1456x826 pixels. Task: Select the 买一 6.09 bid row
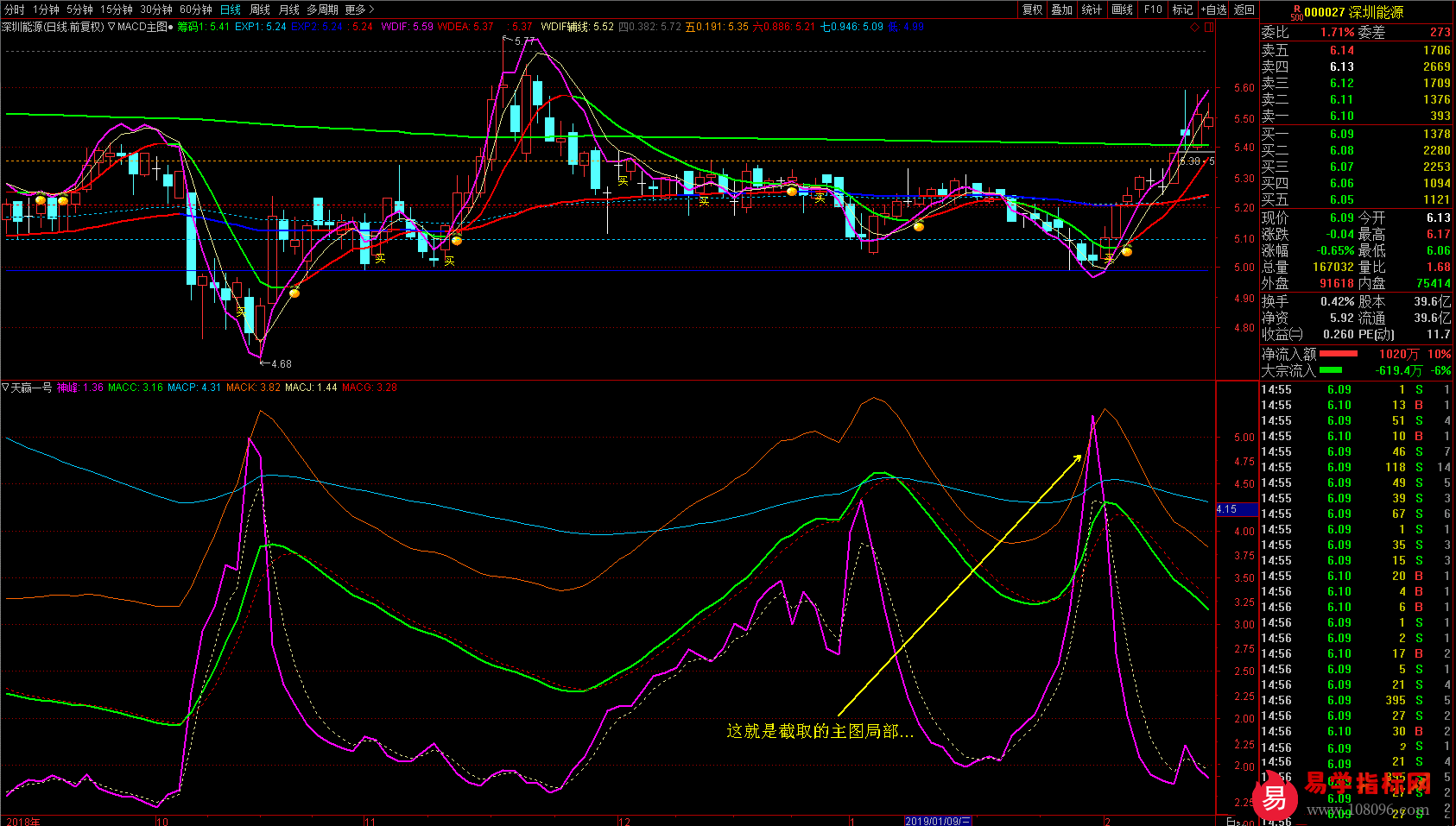pos(1356,134)
